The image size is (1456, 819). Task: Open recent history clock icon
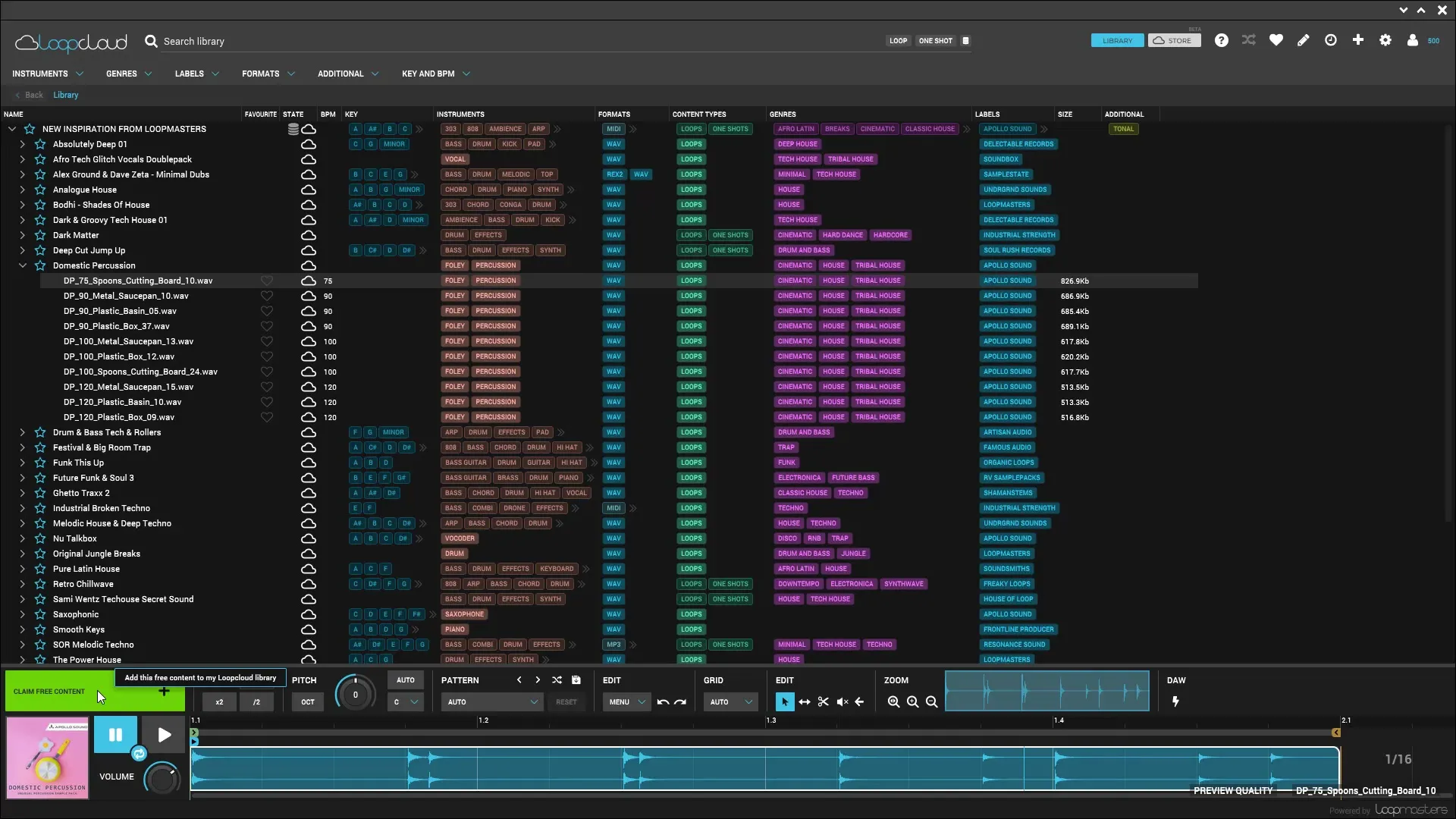pos(1331,40)
